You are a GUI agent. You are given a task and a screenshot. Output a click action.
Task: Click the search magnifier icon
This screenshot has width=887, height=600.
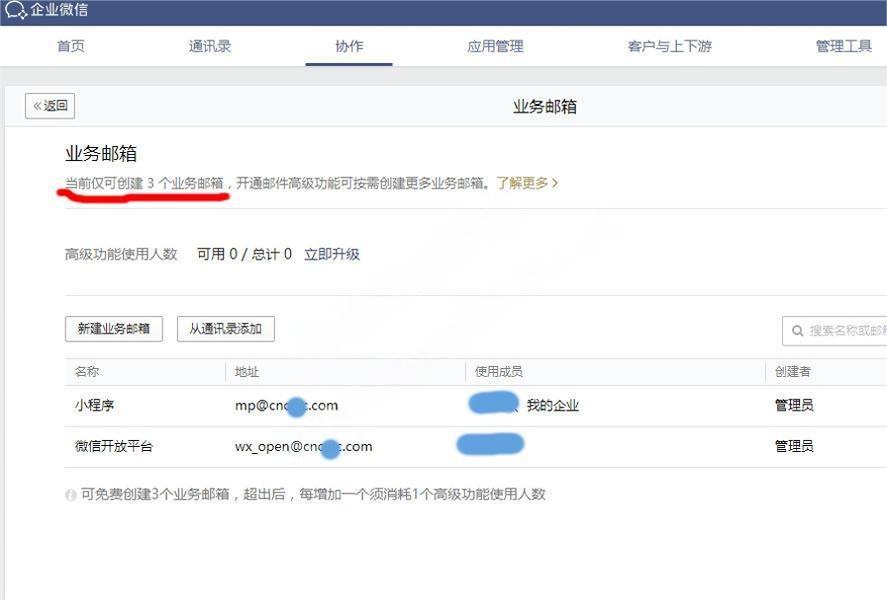[x=798, y=331]
